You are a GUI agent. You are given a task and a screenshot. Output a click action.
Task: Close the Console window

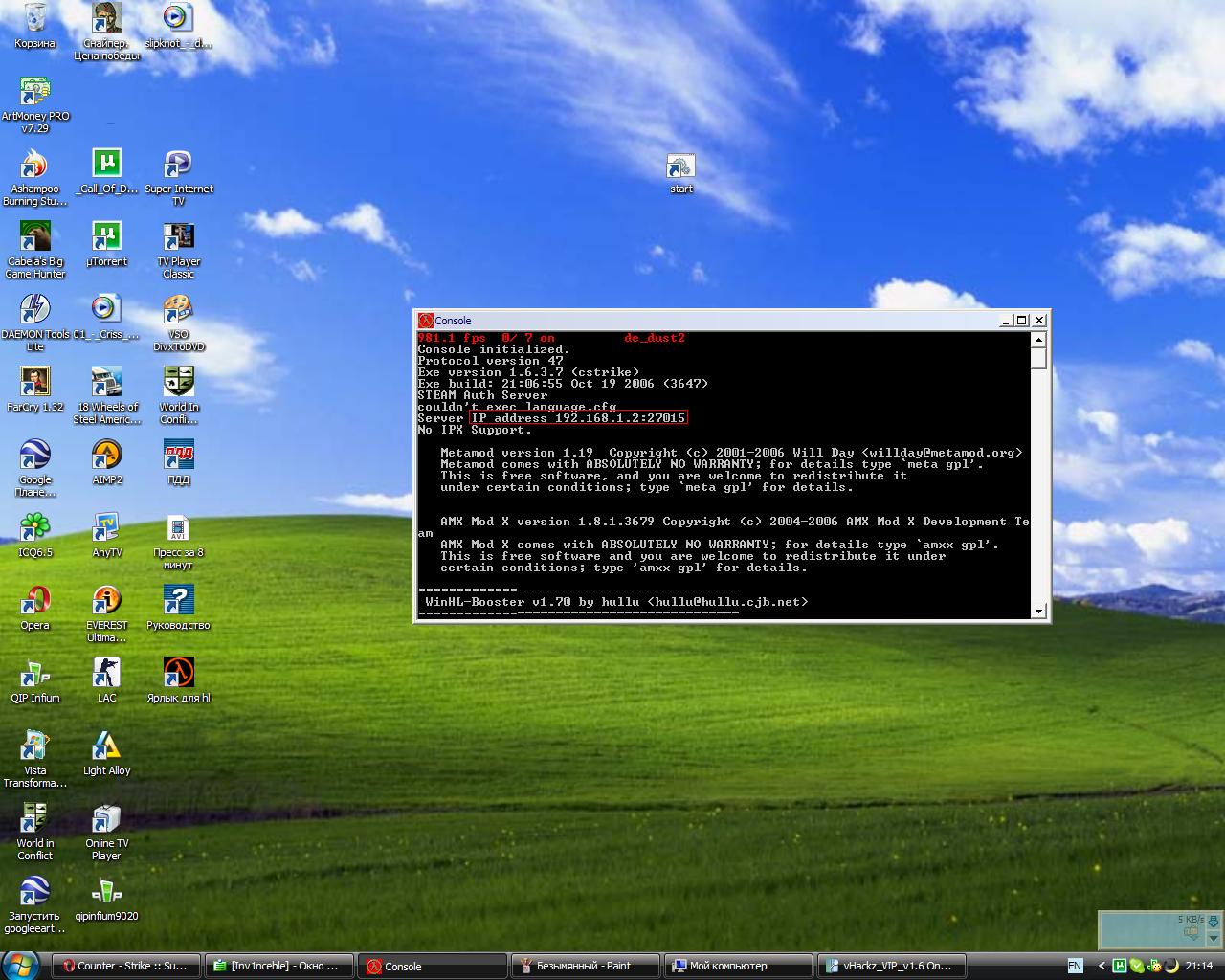point(1039,321)
